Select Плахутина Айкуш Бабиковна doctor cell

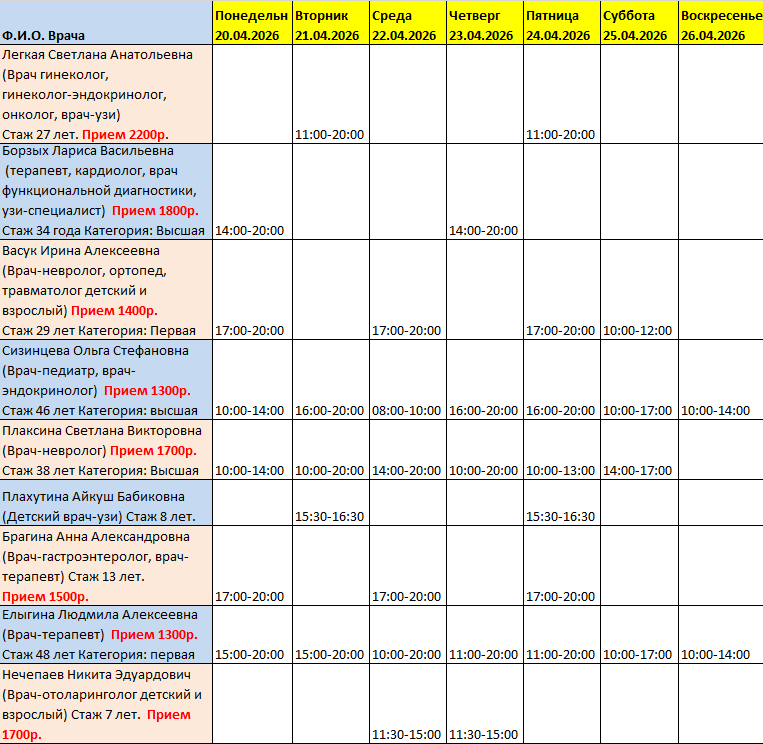106,503
